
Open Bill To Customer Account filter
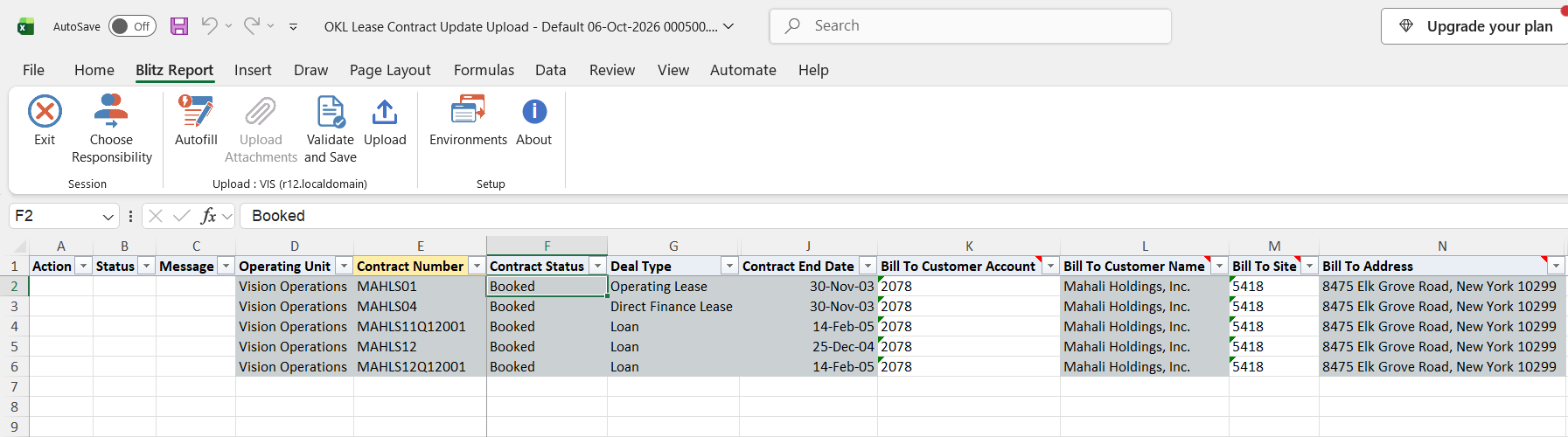[x=1051, y=266]
